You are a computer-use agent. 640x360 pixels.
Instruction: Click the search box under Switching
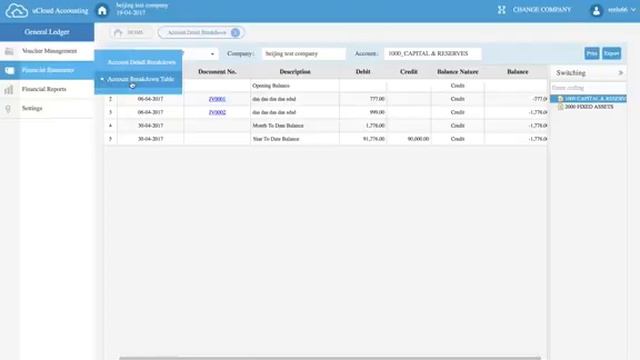click(588, 88)
